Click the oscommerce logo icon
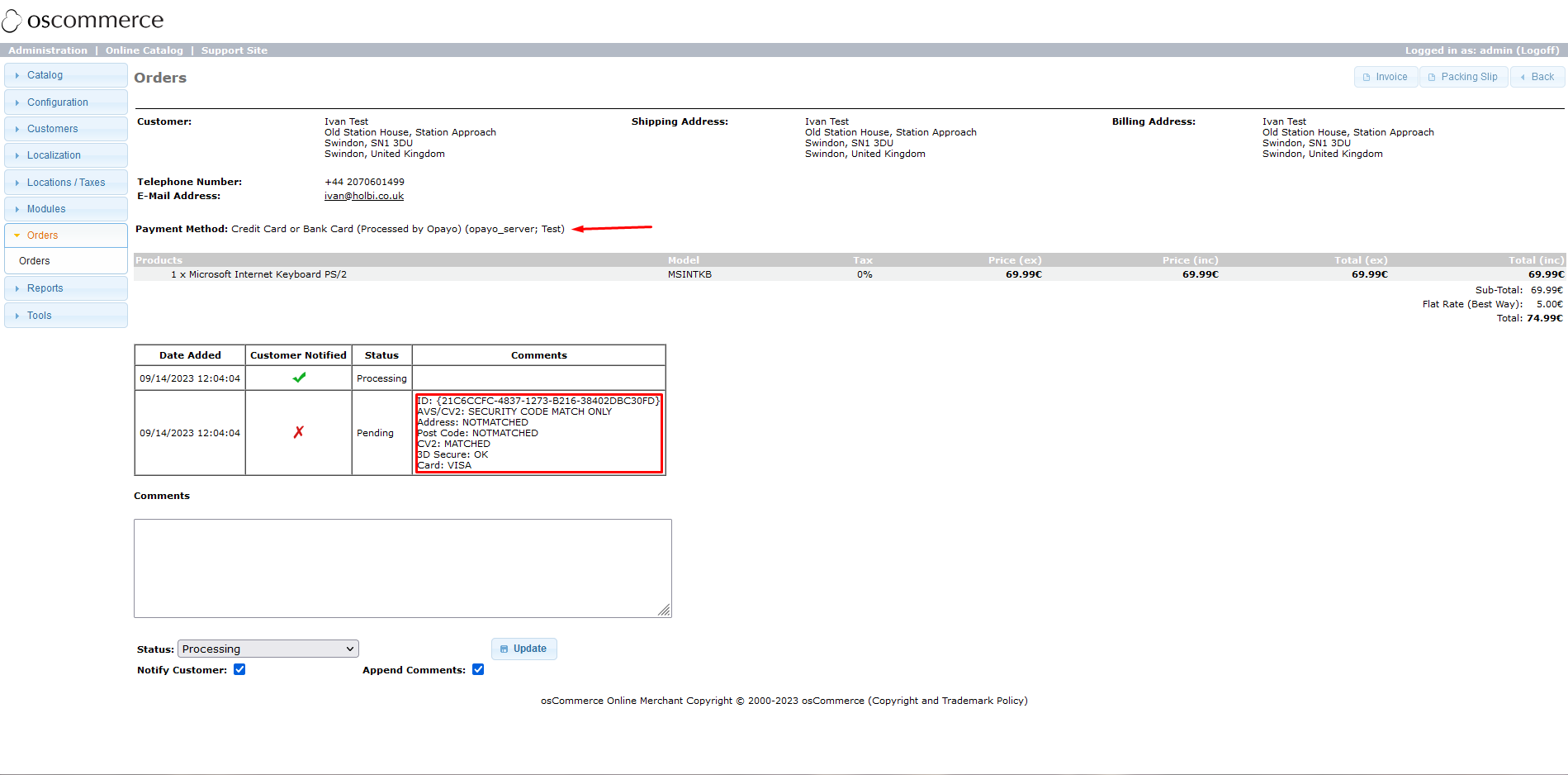The height and width of the screenshot is (775, 1568). (x=12, y=21)
